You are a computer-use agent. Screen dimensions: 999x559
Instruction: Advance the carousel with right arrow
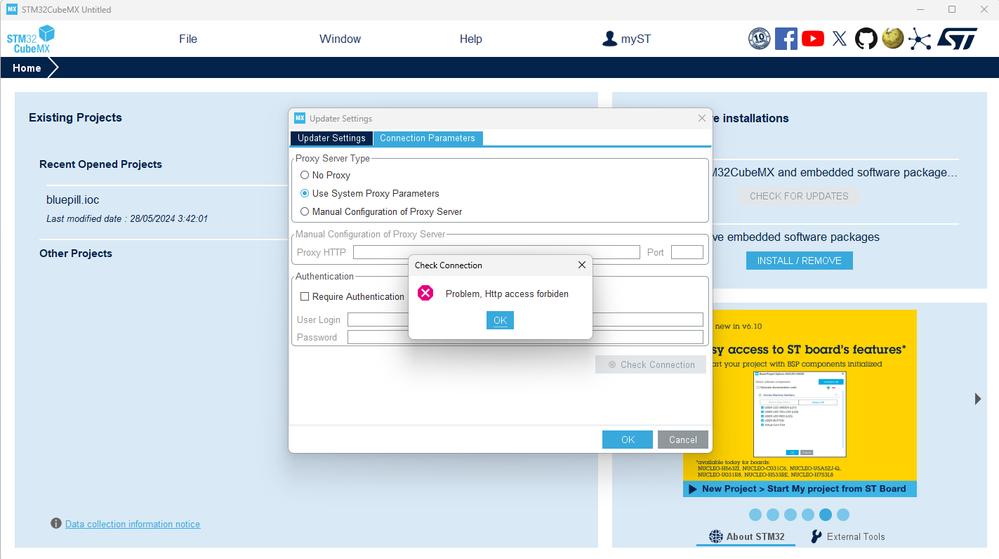pyautogui.click(x=977, y=399)
